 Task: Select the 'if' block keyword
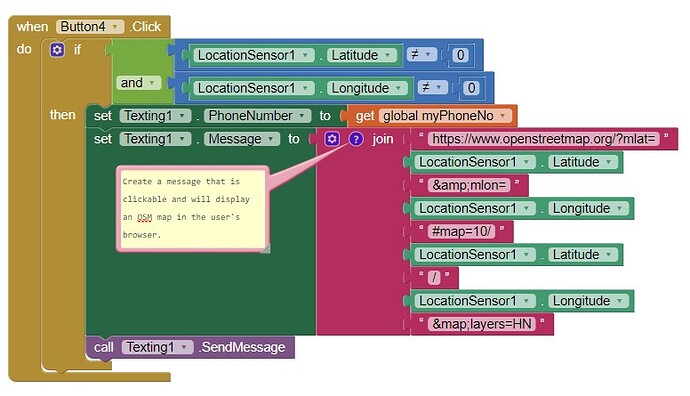(77, 50)
